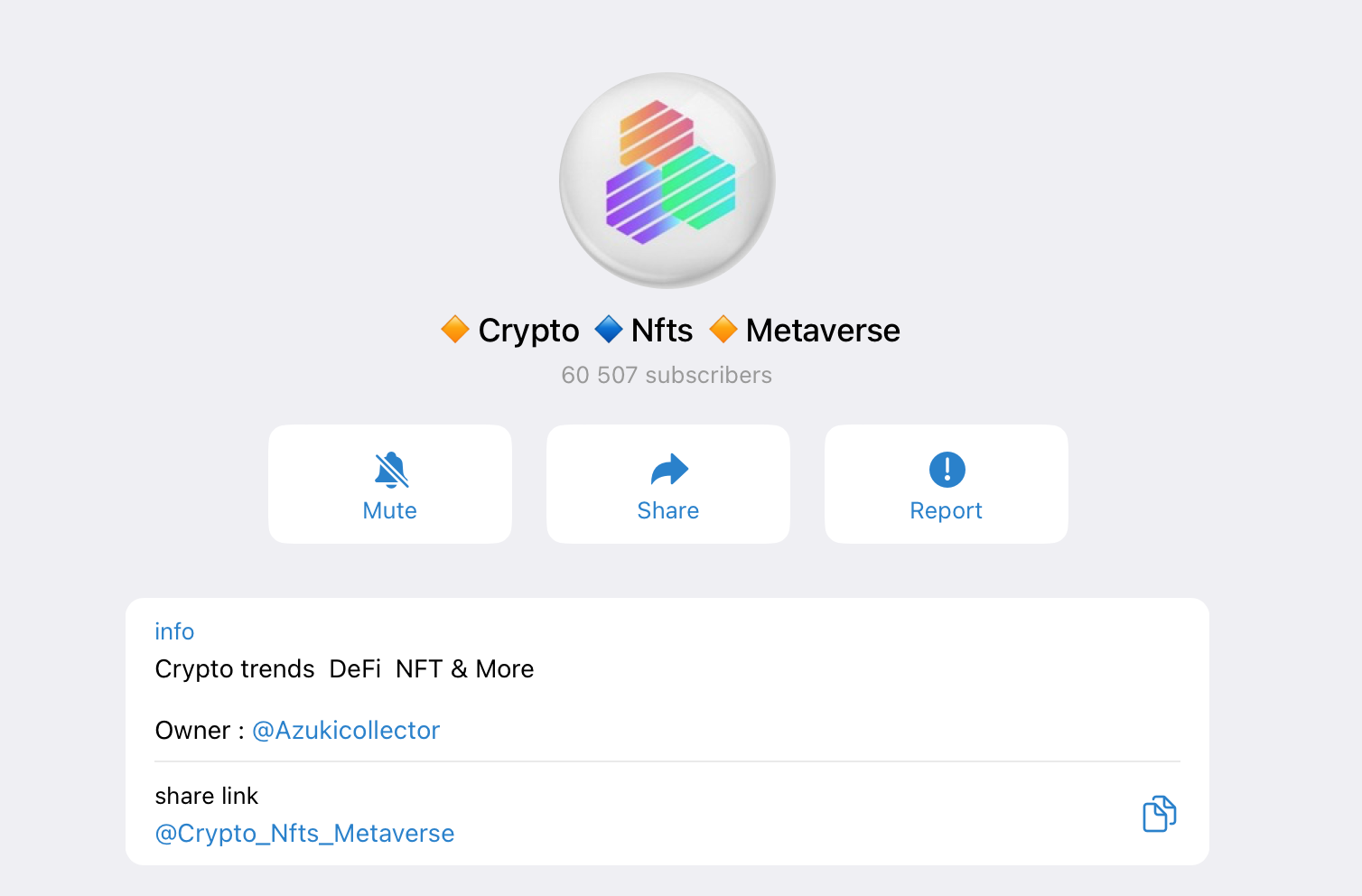The width and height of the screenshot is (1362, 896).
Task: Open the @Crypto_Nfts_Metaverse channel link
Action: coord(305,833)
